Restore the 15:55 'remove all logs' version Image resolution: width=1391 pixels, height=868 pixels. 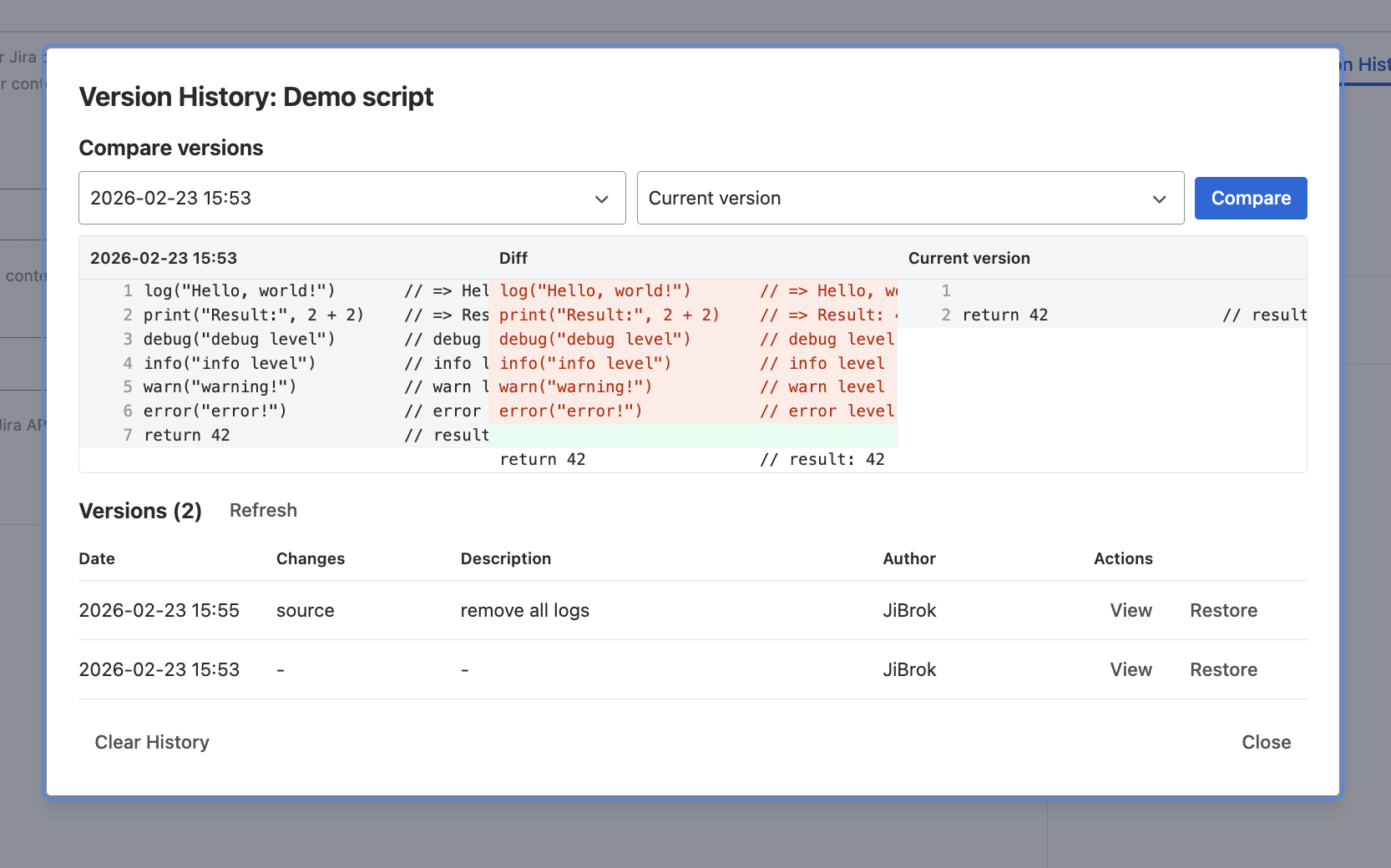(1223, 610)
